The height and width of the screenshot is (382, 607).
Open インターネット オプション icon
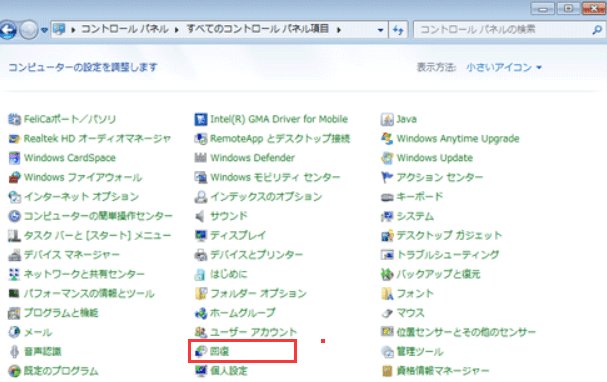[14, 197]
